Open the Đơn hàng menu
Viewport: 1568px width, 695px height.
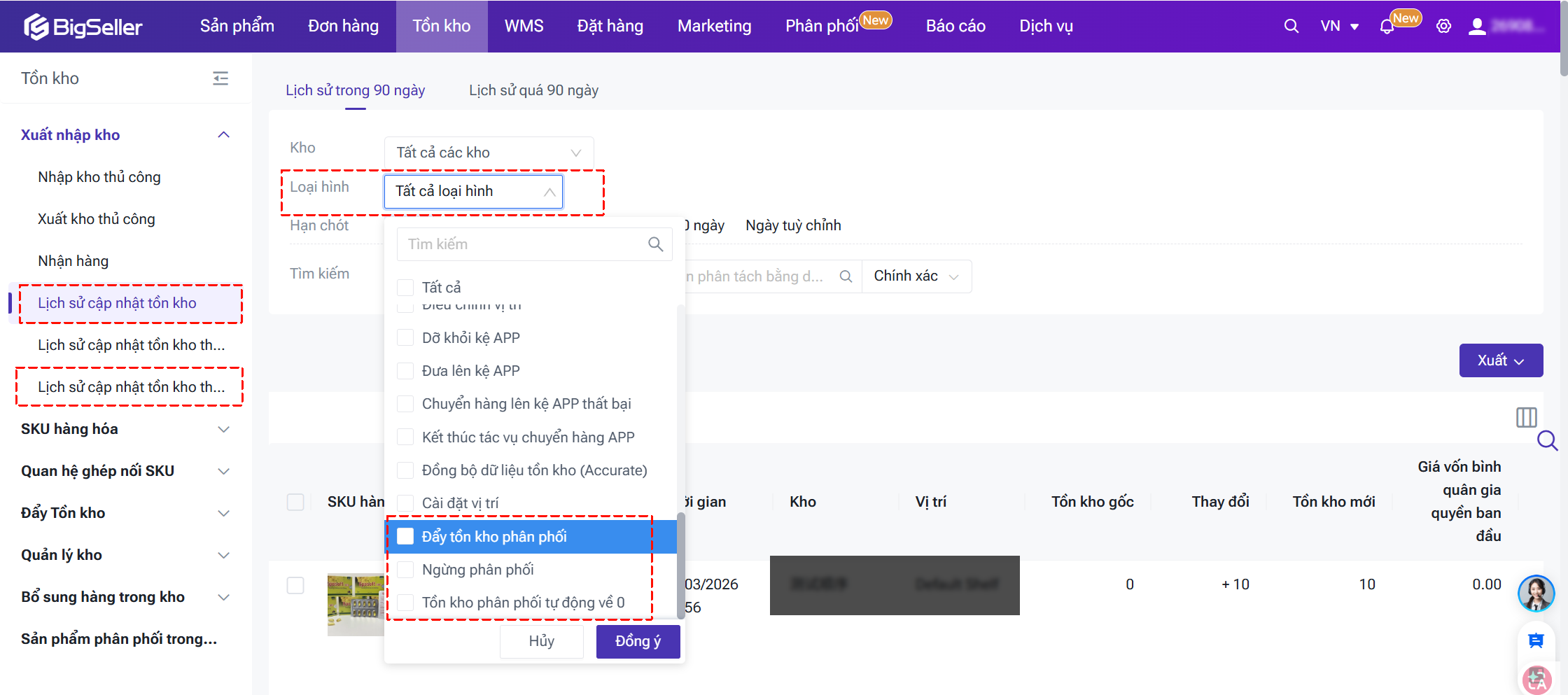[343, 26]
